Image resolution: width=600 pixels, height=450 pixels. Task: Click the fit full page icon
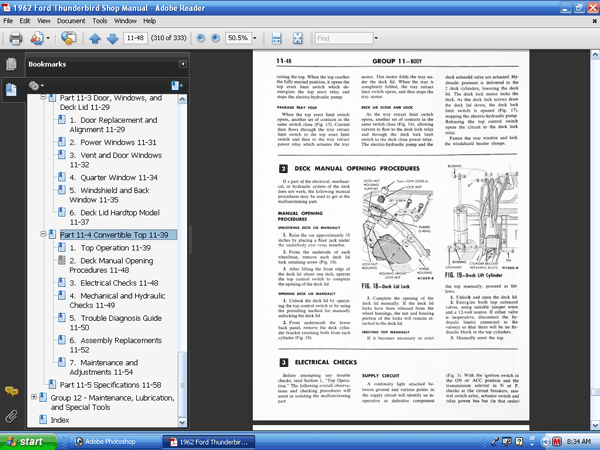[x=297, y=38]
